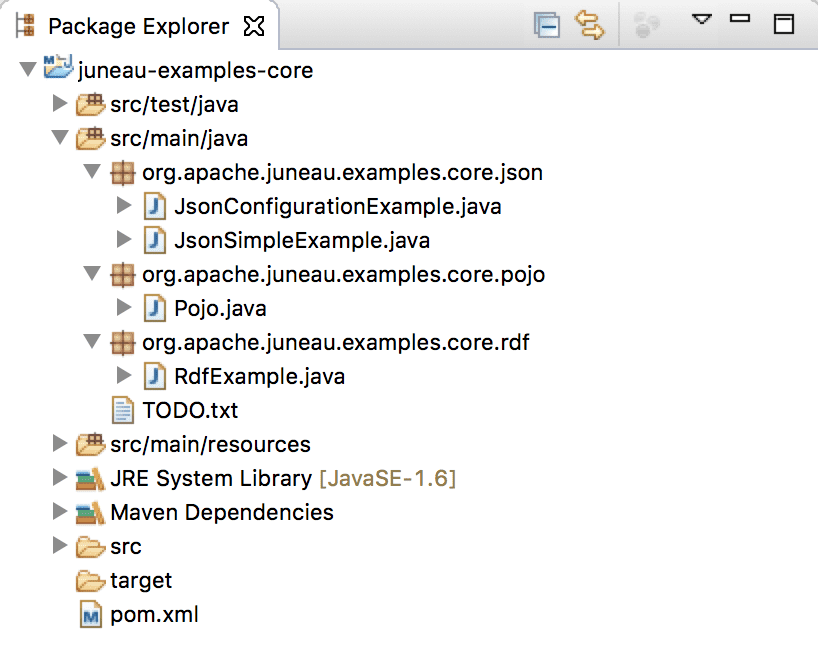
Task: Select the src/main/resources label
Action: tap(210, 444)
